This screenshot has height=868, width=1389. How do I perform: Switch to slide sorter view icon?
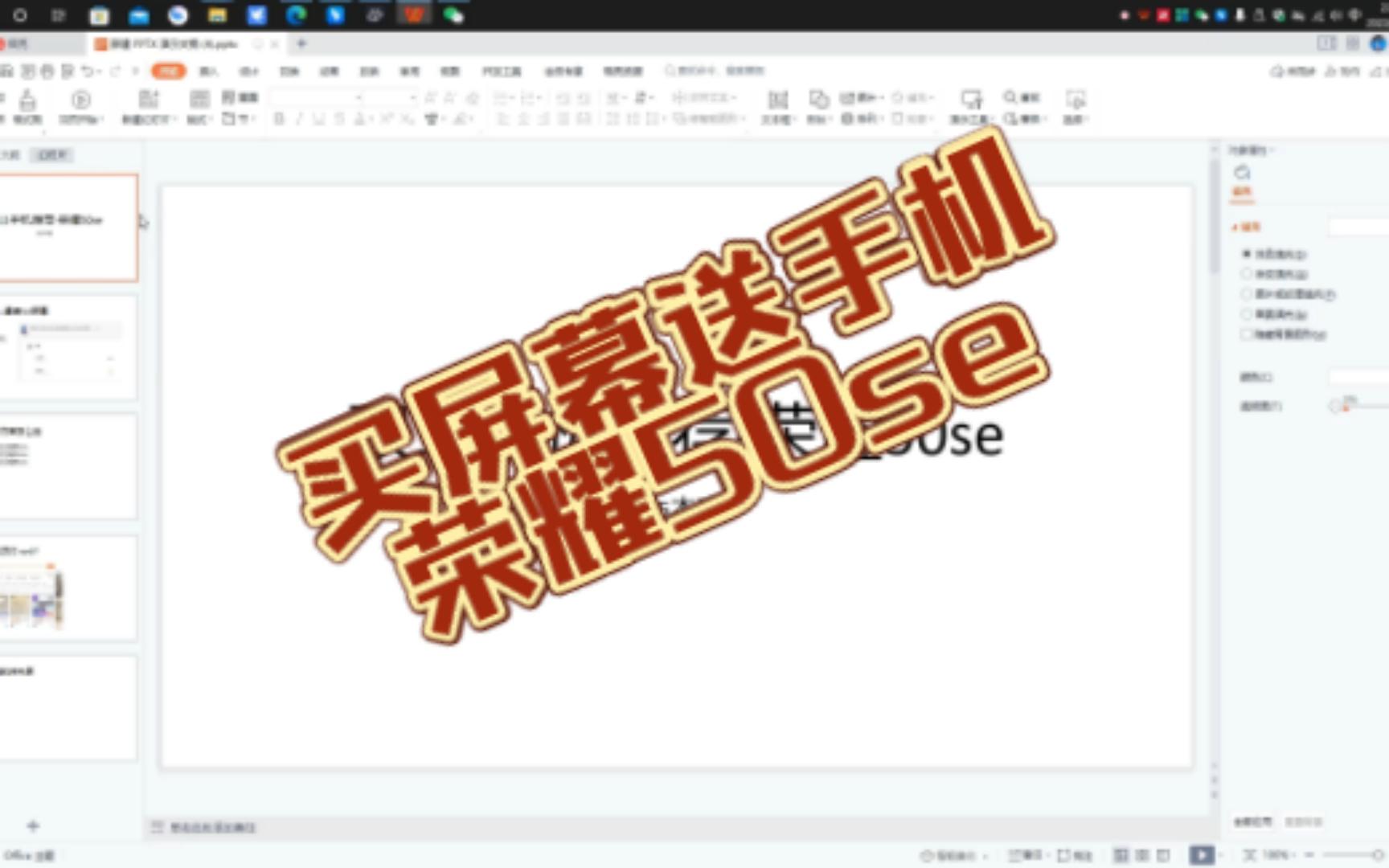click(1141, 855)
